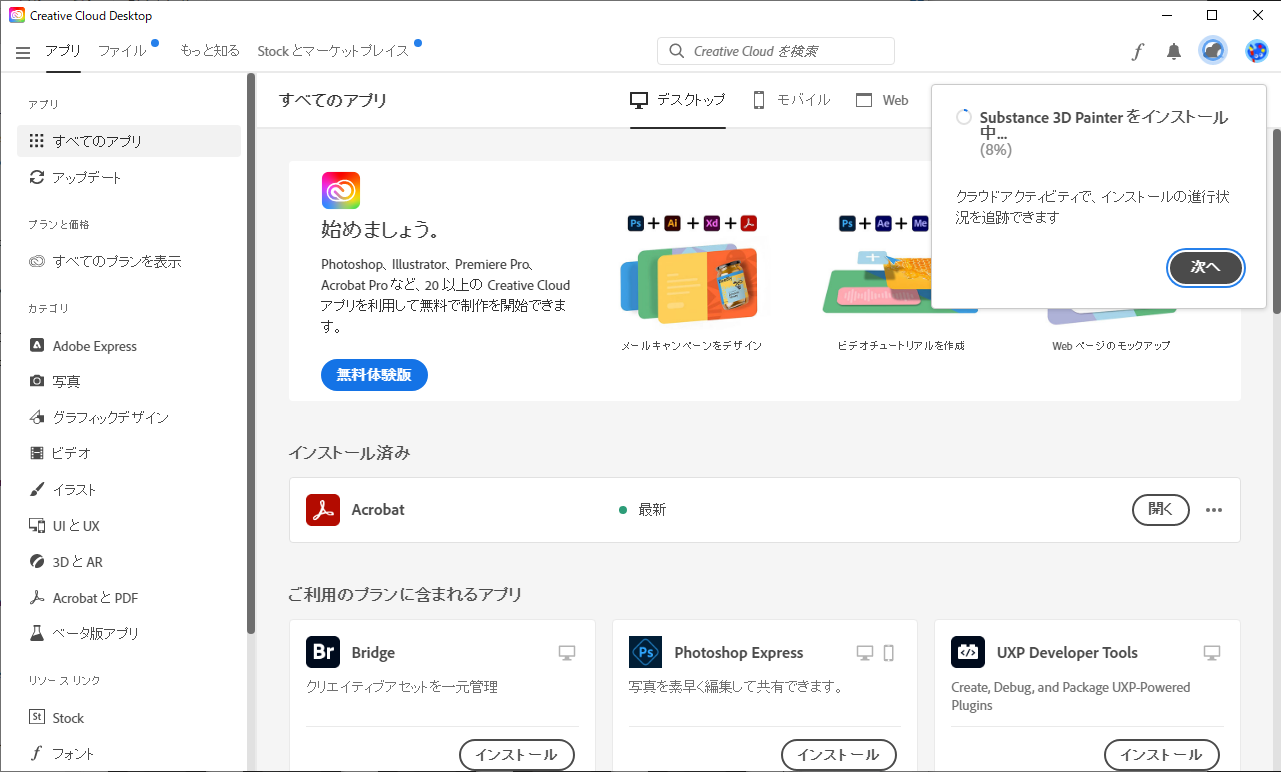Open the Adobe Express category

(x=94, y=345)
